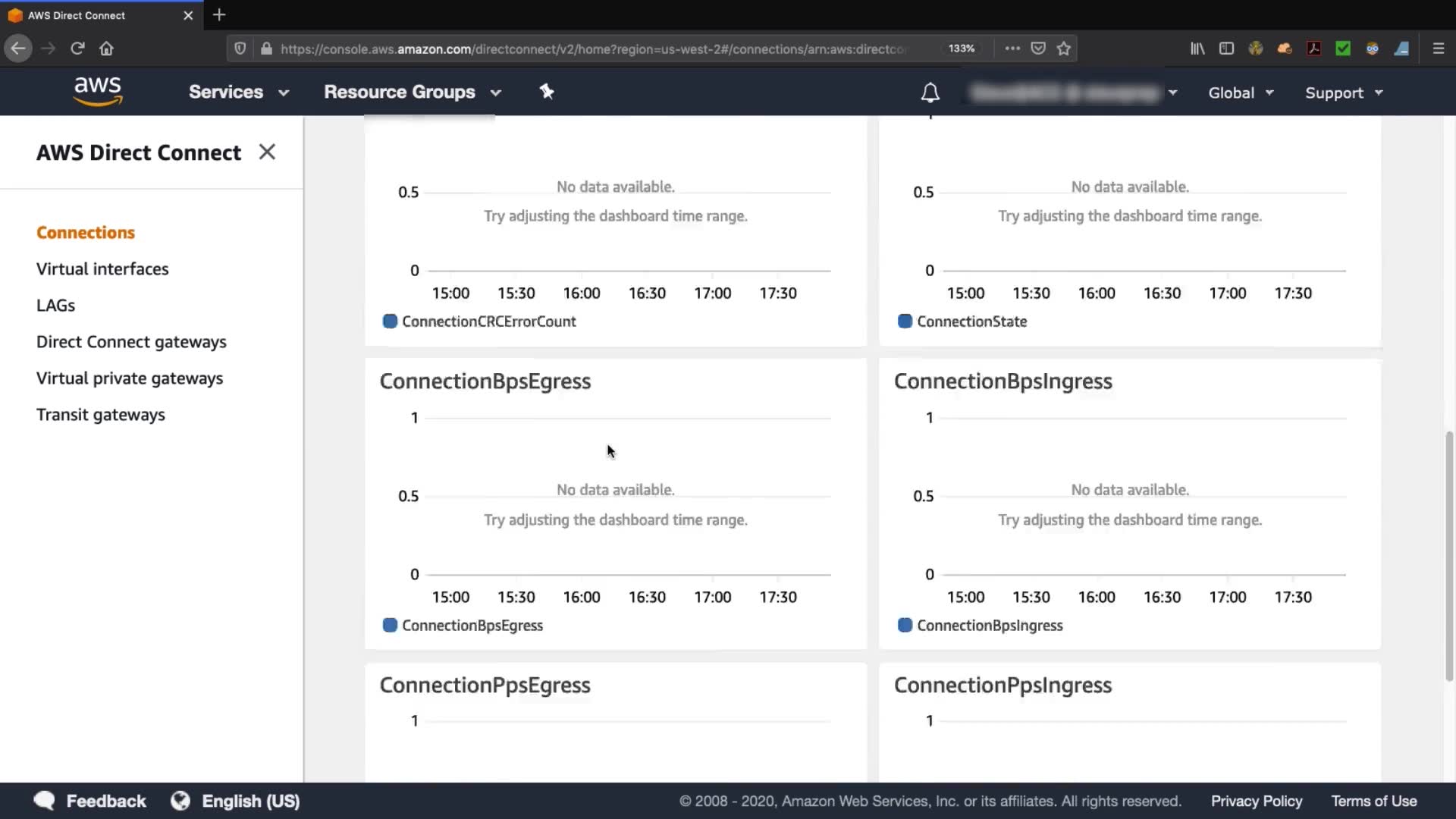Bookmark this page with star icon
The height and width of the screenshot is (819, 1456).
tap(1064, 49)
